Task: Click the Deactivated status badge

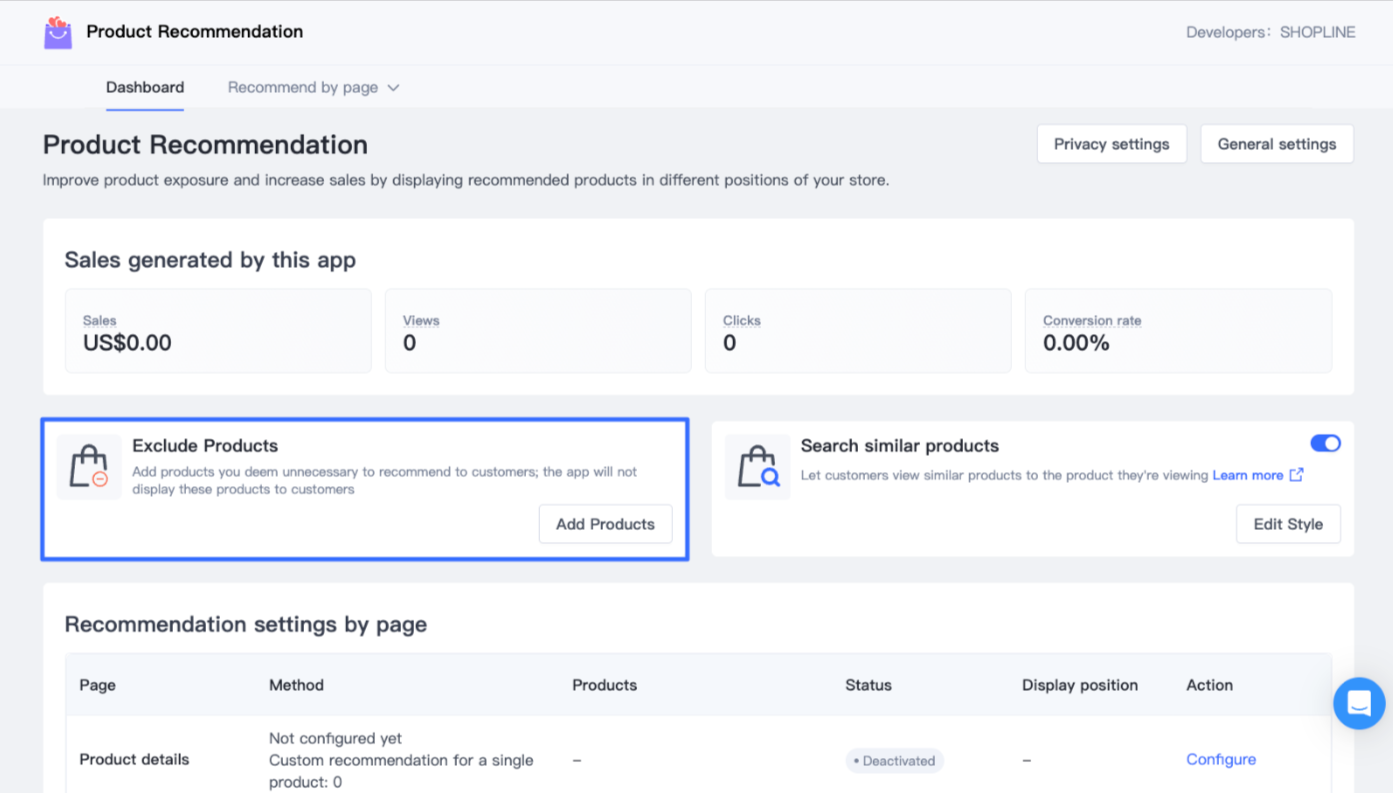Action: pos(894,761)
